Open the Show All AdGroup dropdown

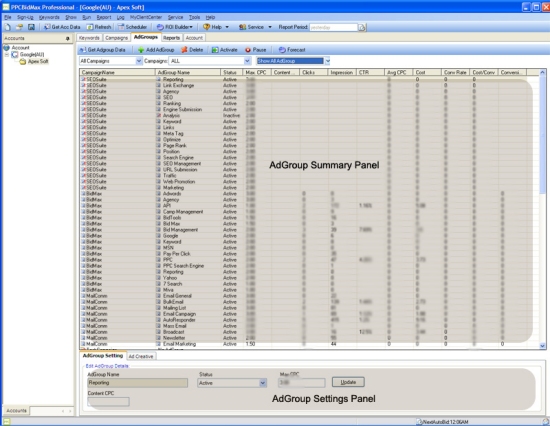pyautogui.click(x=327, y=61)
